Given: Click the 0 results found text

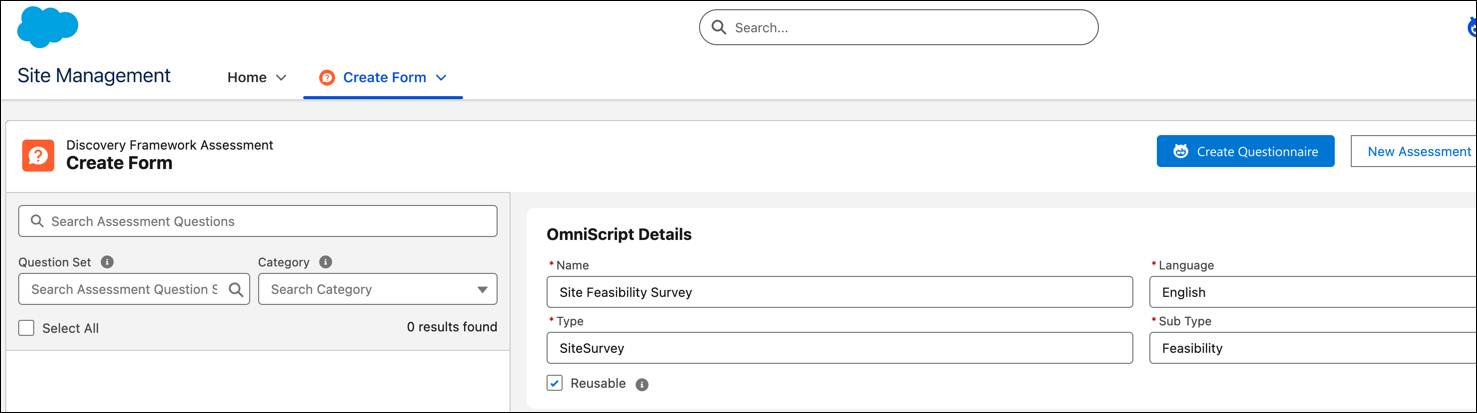Looking at the screenshot, I should 452,327.
